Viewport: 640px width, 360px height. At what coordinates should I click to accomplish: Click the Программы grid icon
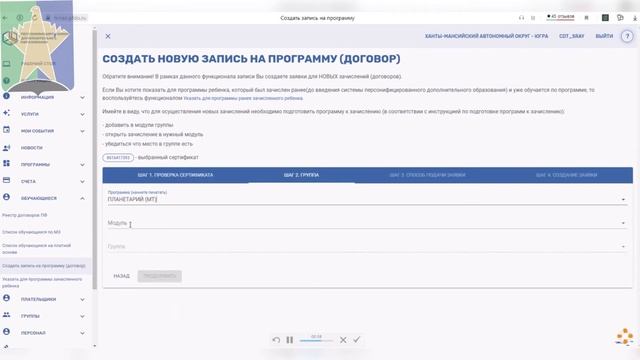pyautogui.click(x=6, y=164)
